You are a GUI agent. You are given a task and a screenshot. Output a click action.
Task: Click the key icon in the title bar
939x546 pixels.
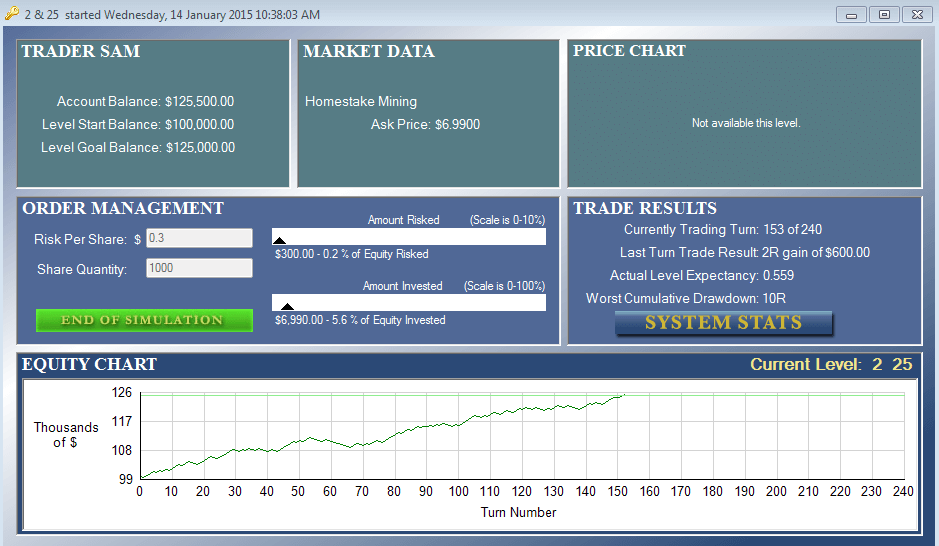point(12,14)
